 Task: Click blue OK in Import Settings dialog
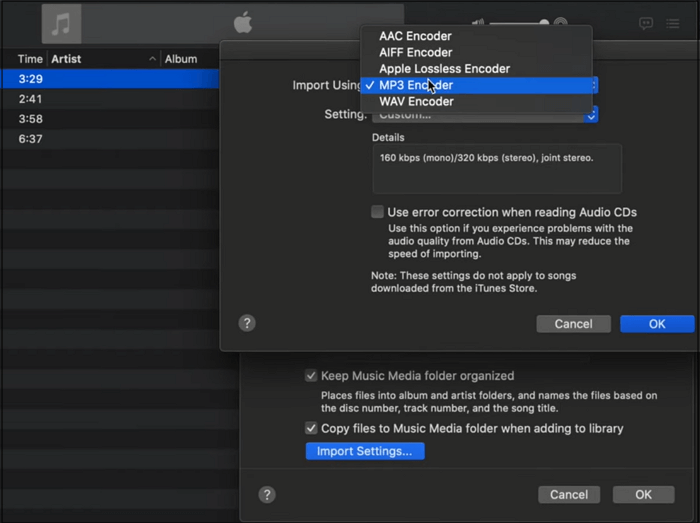tap(656, 324)
